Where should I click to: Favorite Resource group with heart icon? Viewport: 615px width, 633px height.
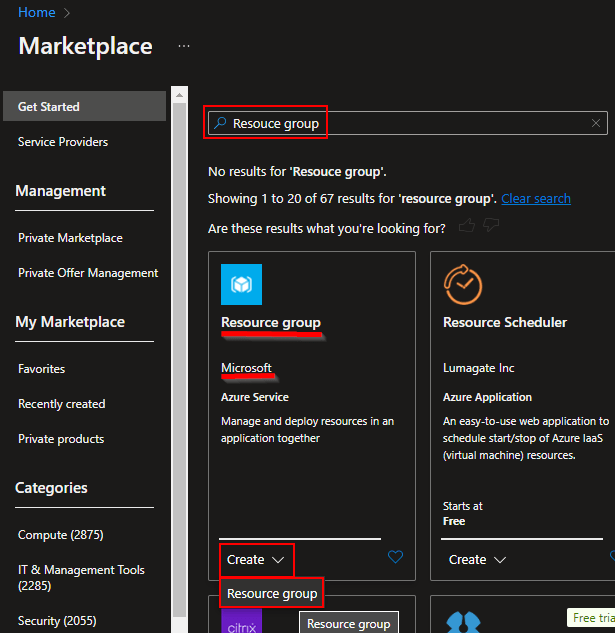pyautogui.click(x=395, y=557)
